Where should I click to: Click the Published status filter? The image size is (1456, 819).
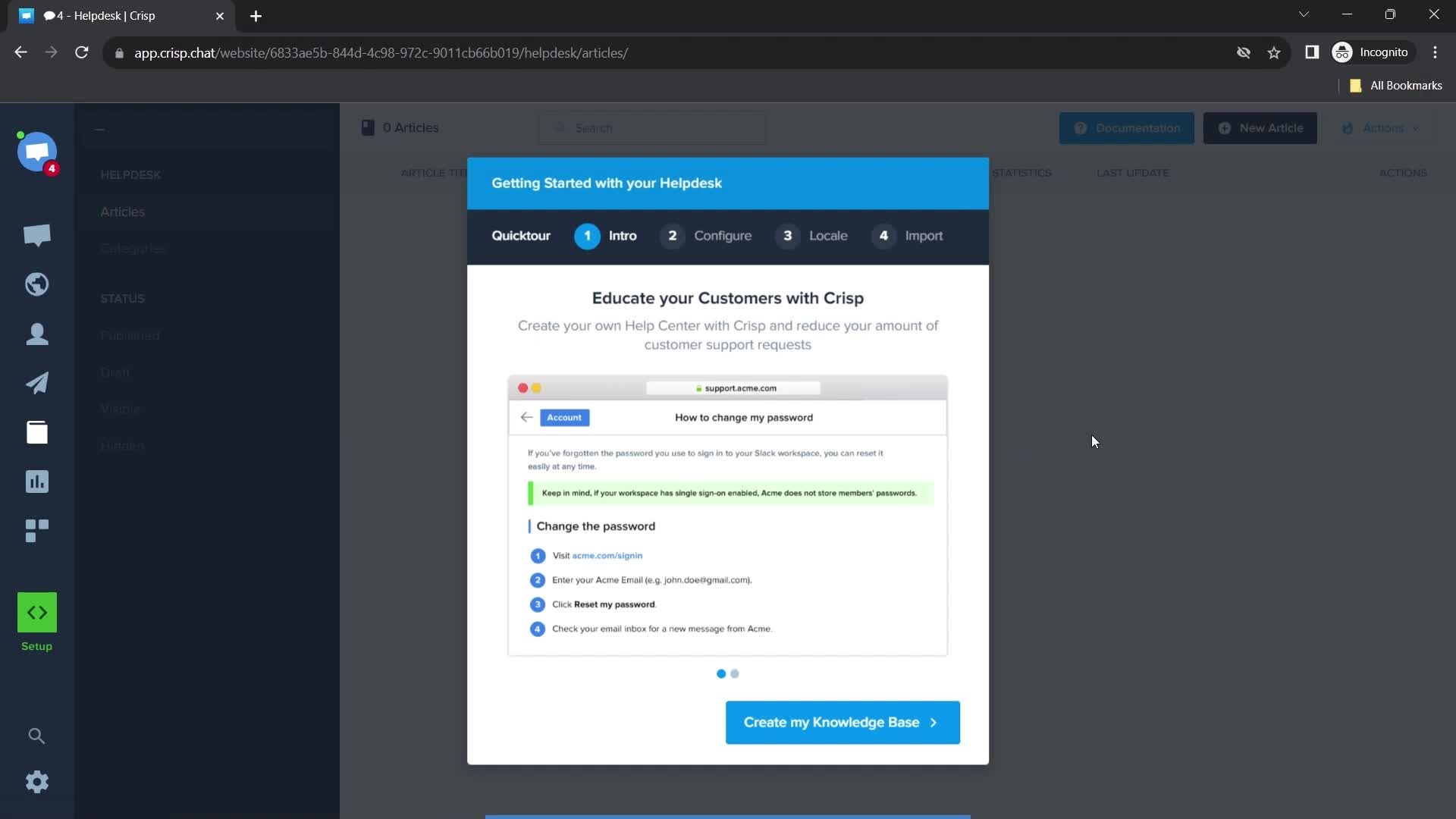[129, 335]
